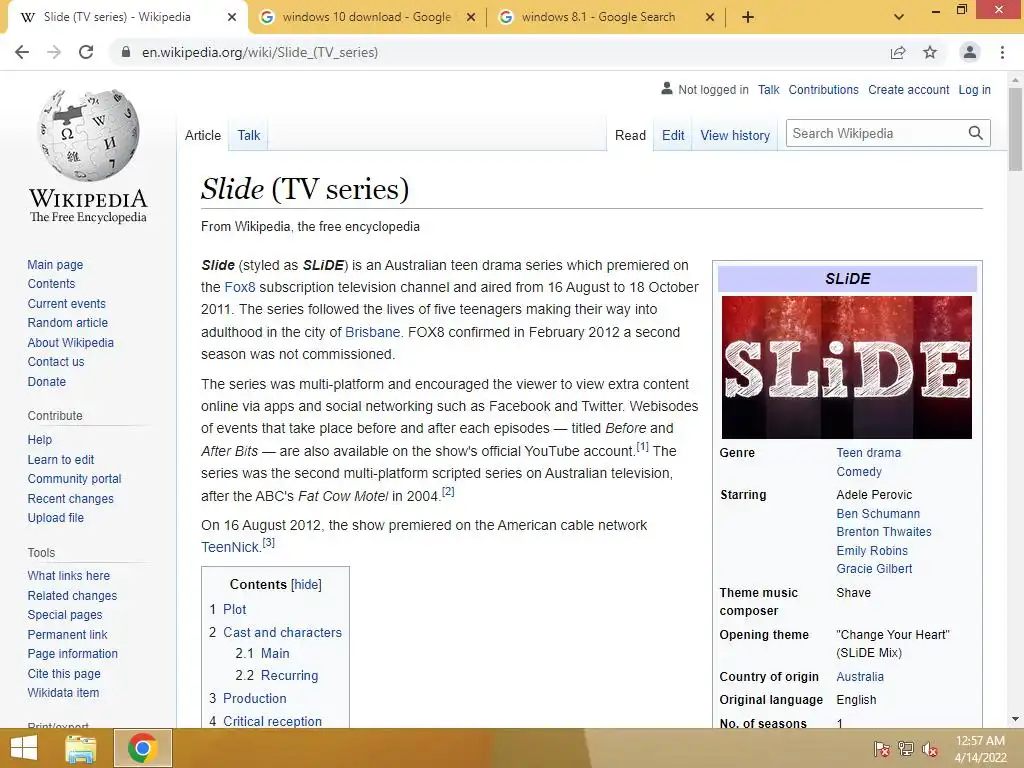The image size is (1024, 768).
Task: Click the network tray icon
Action: (906, 748)
